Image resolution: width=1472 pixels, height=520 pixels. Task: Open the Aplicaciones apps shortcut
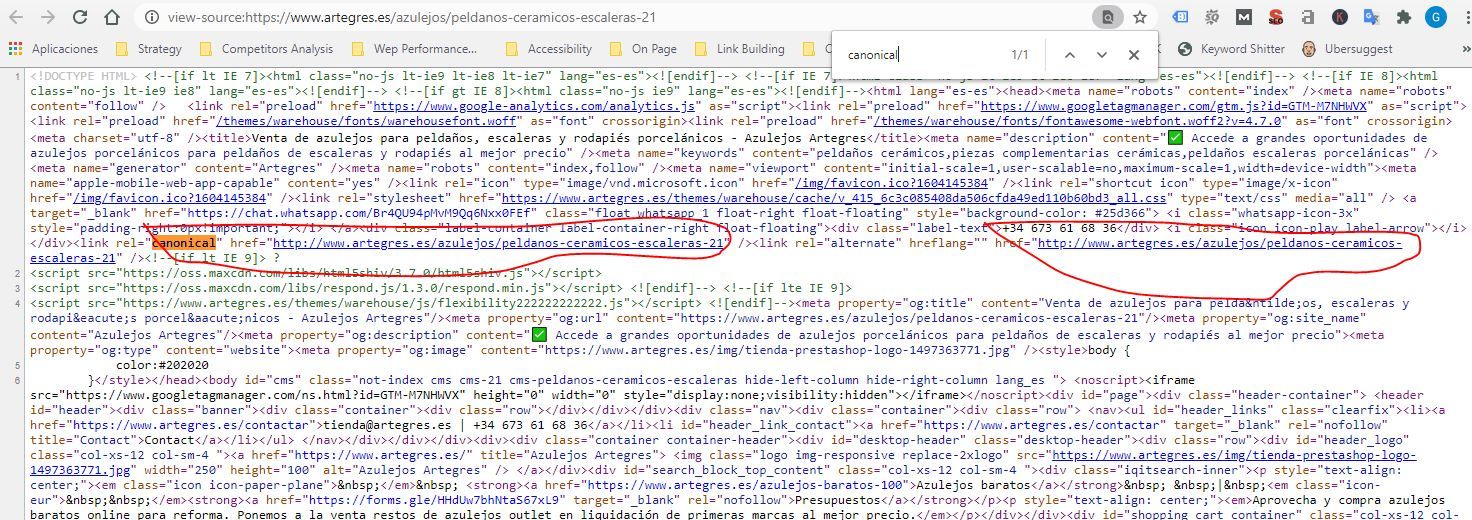[54, 49]
